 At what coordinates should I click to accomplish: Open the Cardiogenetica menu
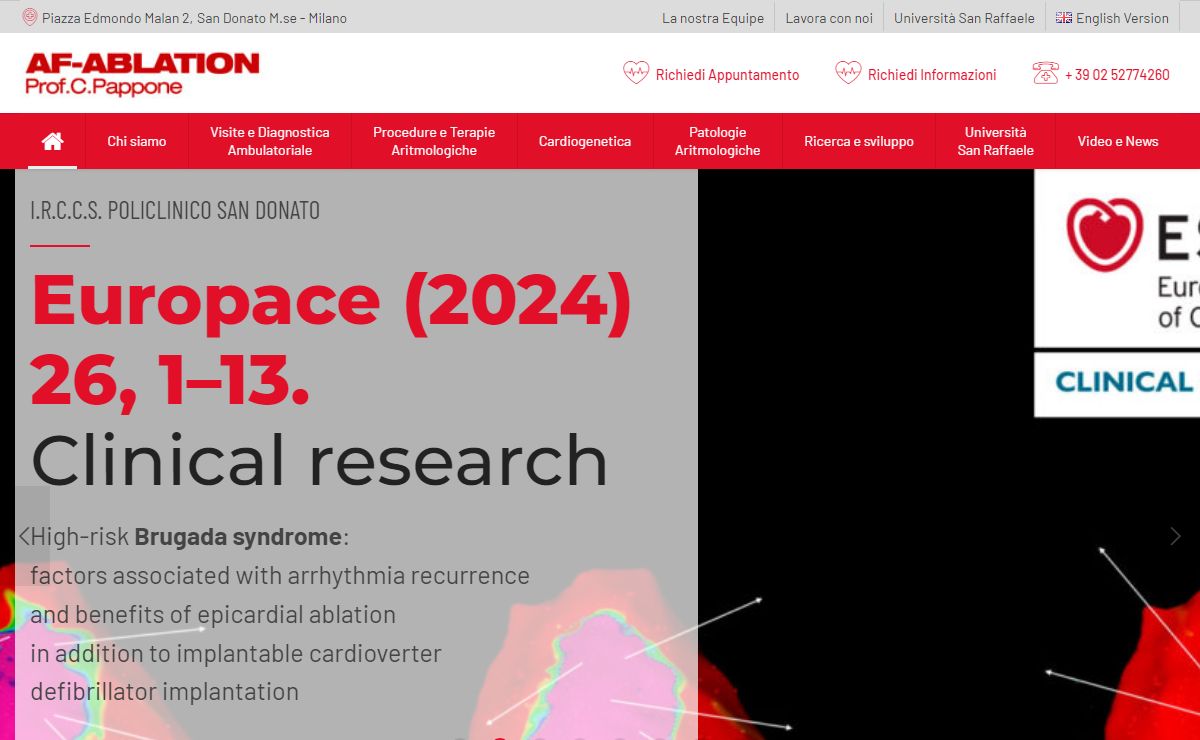pos(585,141)
